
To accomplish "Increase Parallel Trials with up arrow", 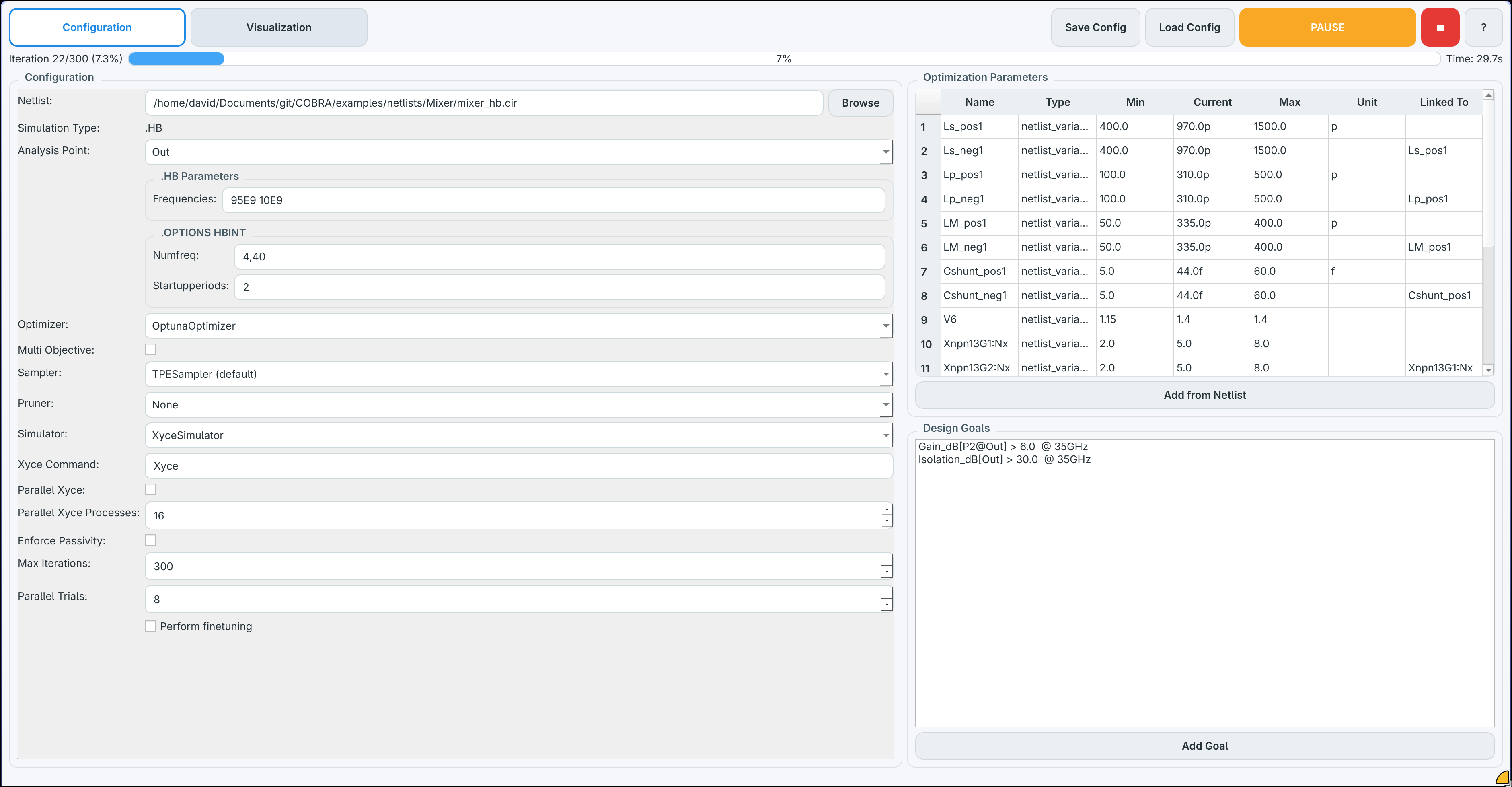I will pos(886,593).
